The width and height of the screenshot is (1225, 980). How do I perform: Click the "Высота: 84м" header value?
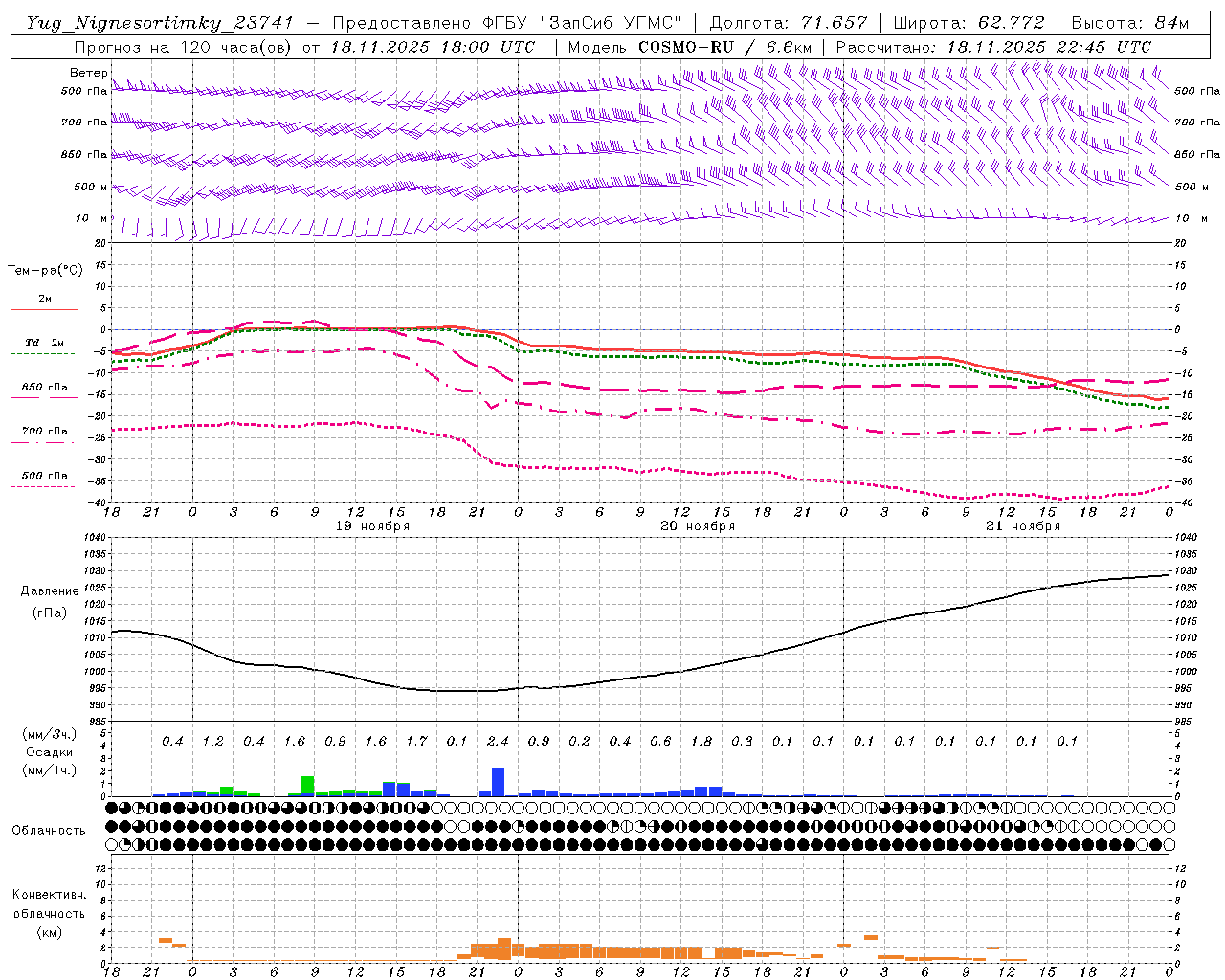point(1130,23)
